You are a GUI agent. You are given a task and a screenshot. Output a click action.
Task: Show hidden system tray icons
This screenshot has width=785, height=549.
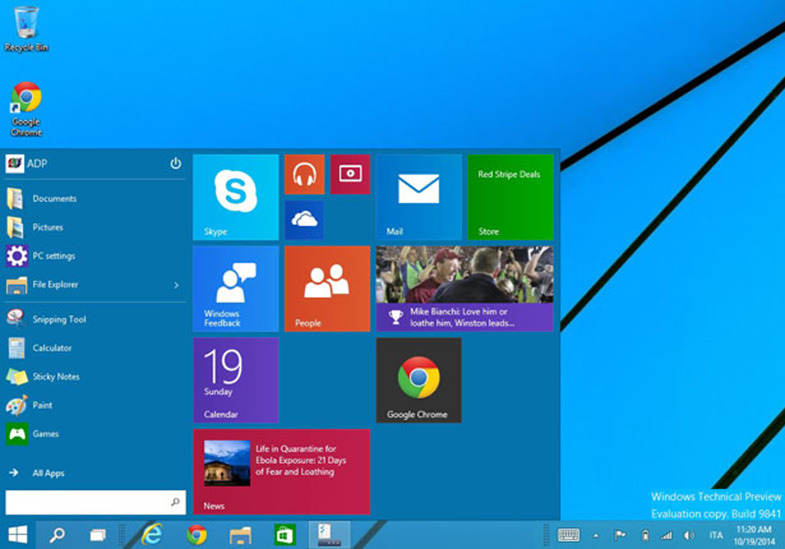596,535
